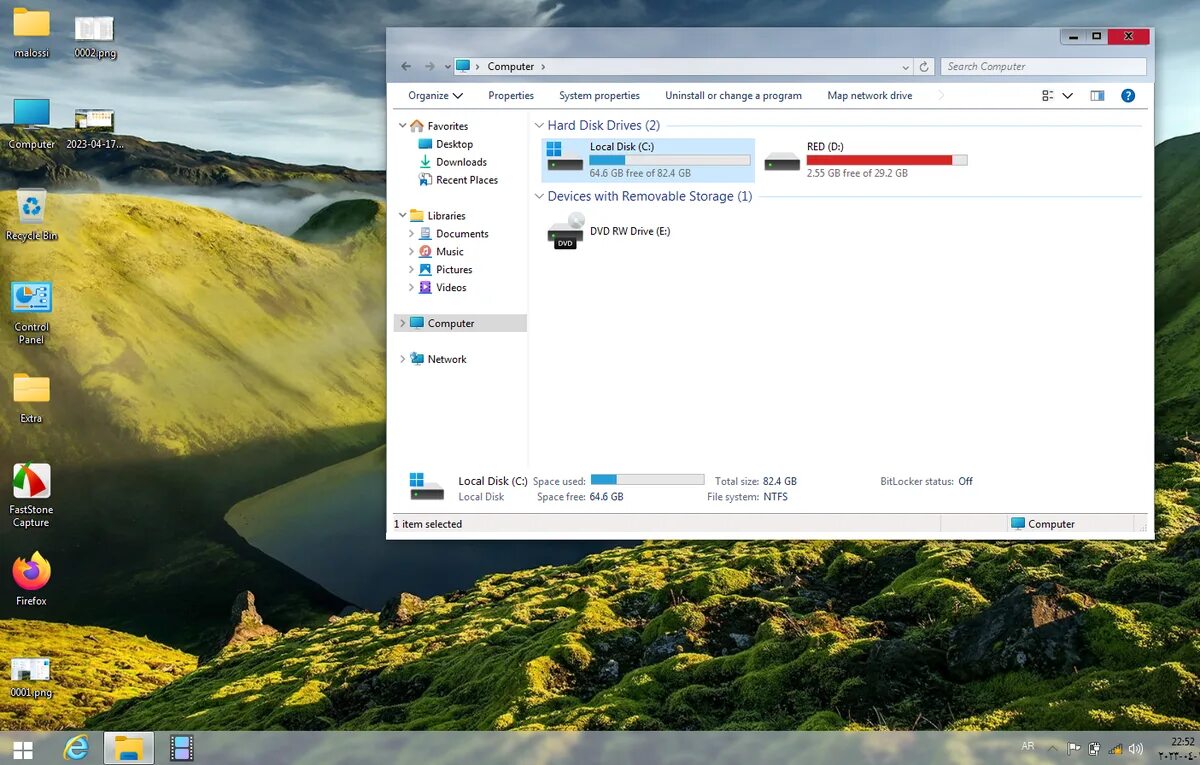Image resolution: width=1200 pixels, height=765 pixels.
Task: Click the System properties command
Action: point(599,95)
